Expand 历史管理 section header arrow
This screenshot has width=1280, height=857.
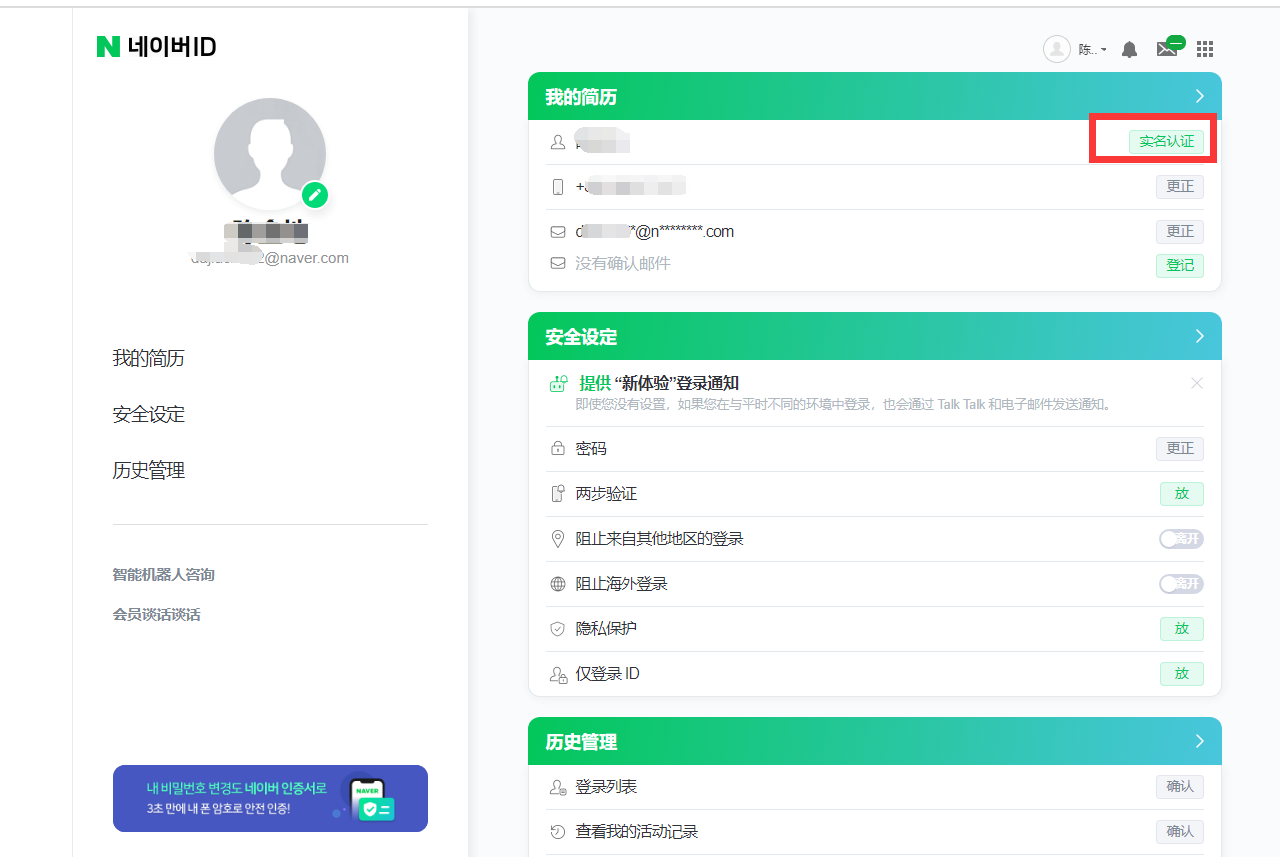[1200, 741]
